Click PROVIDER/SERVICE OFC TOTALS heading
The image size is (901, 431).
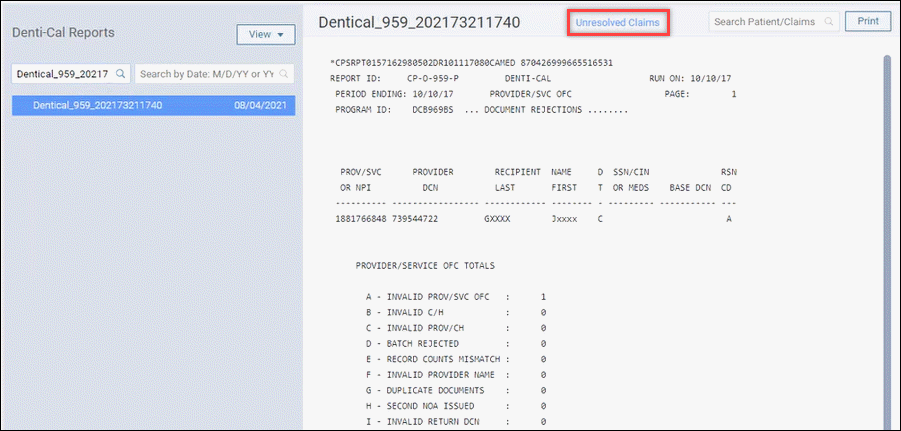click(x=425, y=265)
